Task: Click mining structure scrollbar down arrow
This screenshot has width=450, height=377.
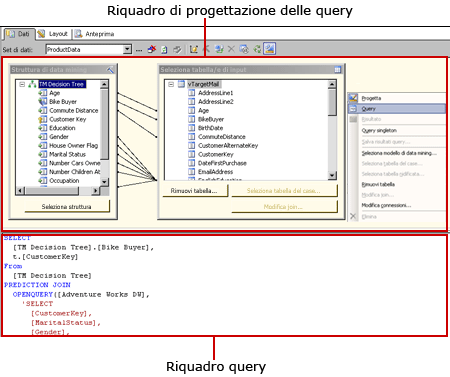Action: pyautogui.click(x=104, y=182)
